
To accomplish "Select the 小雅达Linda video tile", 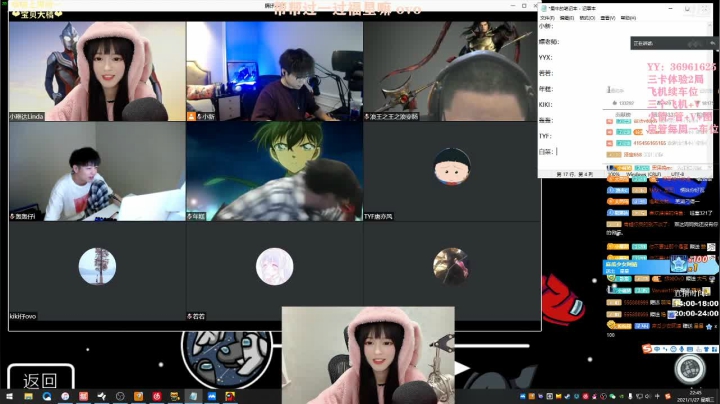I will pos(97,71).
